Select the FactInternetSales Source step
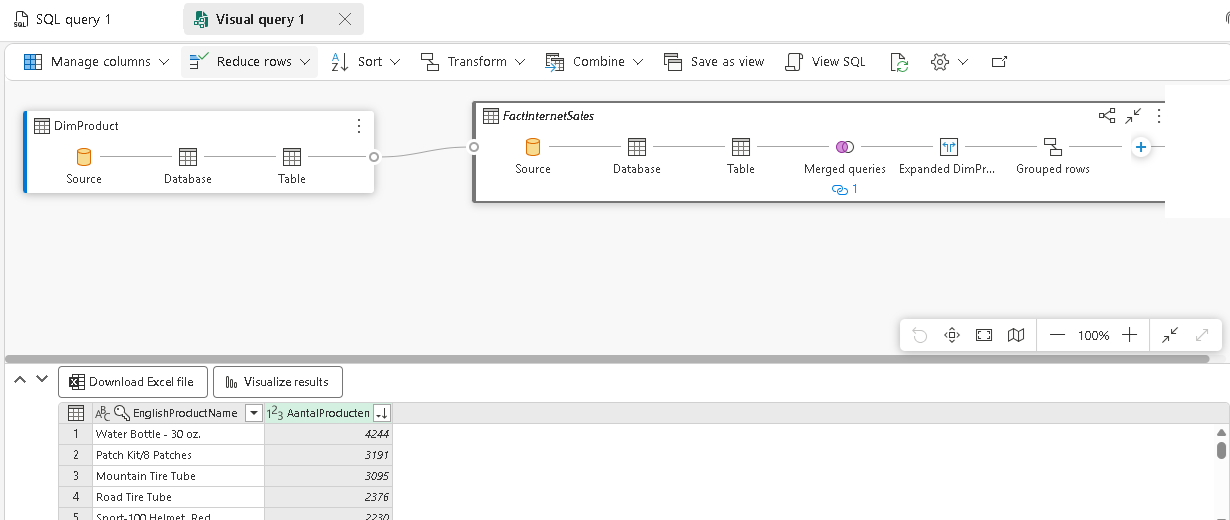The image size is (1230, 520). [x=533, y=156]
